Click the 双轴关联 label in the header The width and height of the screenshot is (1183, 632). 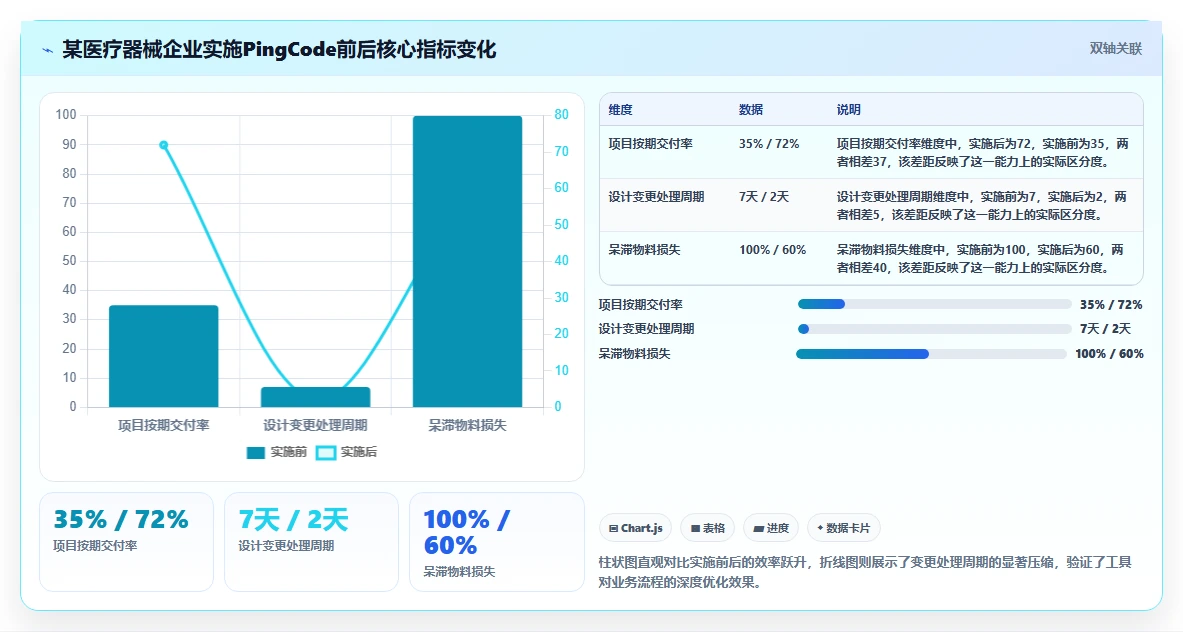[x=1115, y=48]
